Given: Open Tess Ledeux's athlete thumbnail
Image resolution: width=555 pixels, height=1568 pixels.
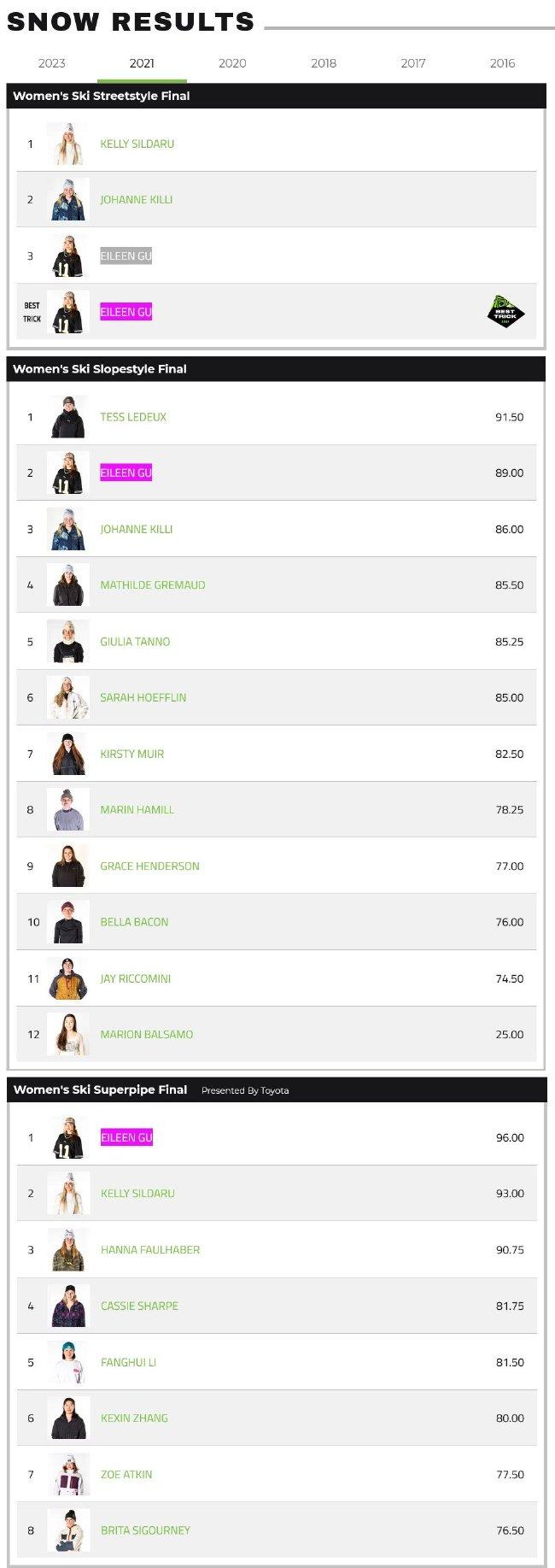Looking at the screenshot, I should click(67, 417).
